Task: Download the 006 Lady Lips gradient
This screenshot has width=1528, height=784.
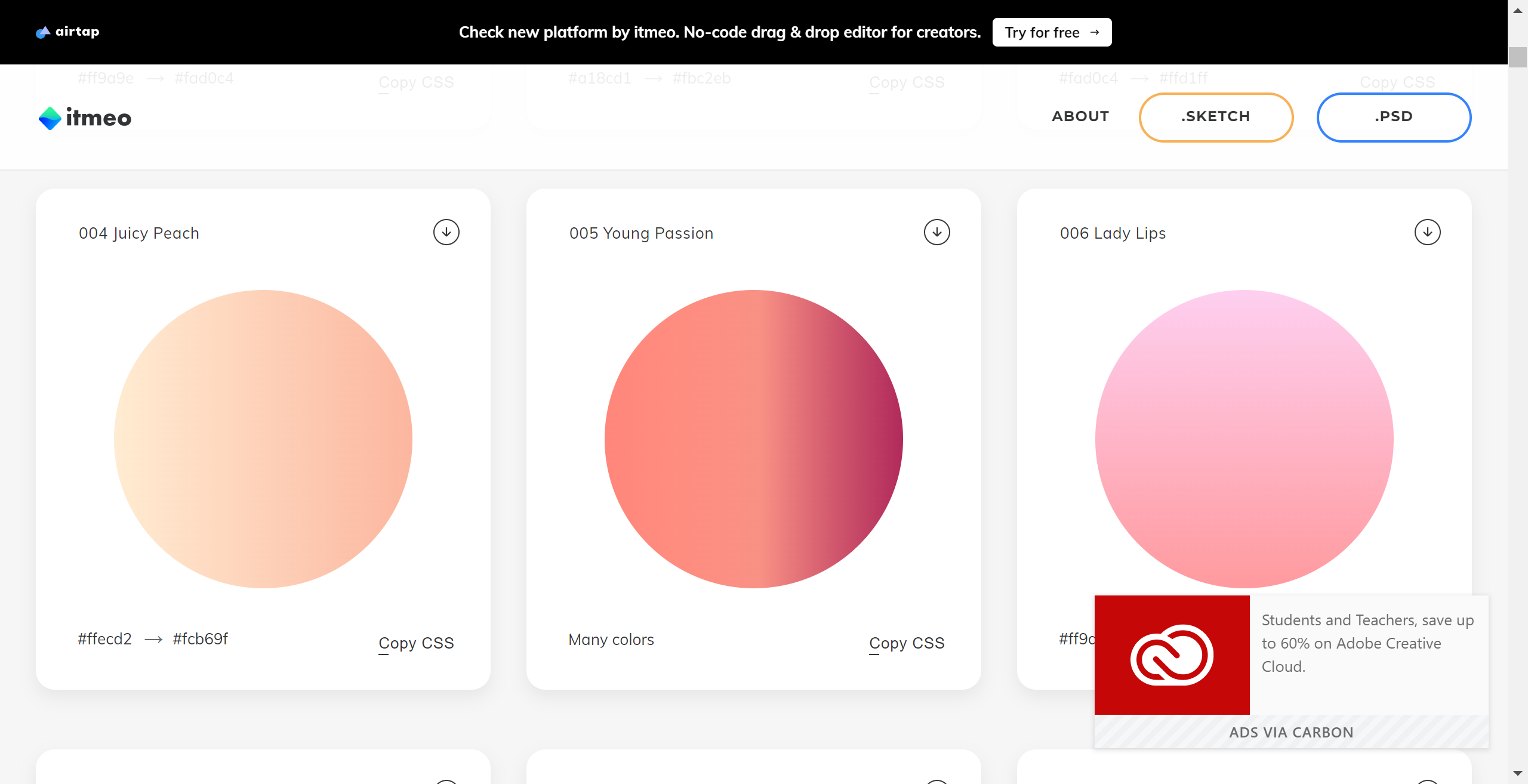Action: [x=1428, y=232]
